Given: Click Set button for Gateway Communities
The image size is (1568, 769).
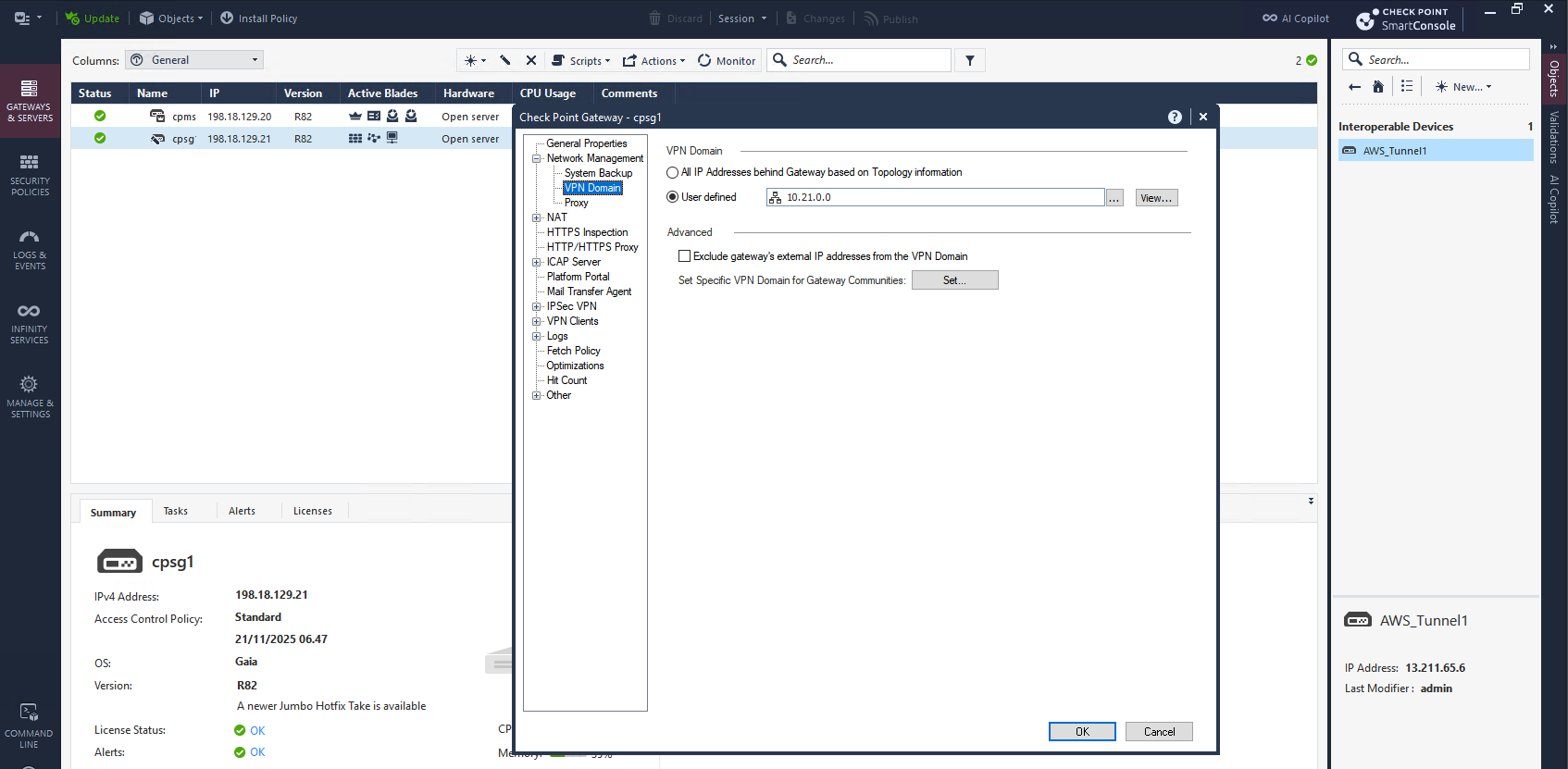Looking at the screenshot, I should coord(954,280).
